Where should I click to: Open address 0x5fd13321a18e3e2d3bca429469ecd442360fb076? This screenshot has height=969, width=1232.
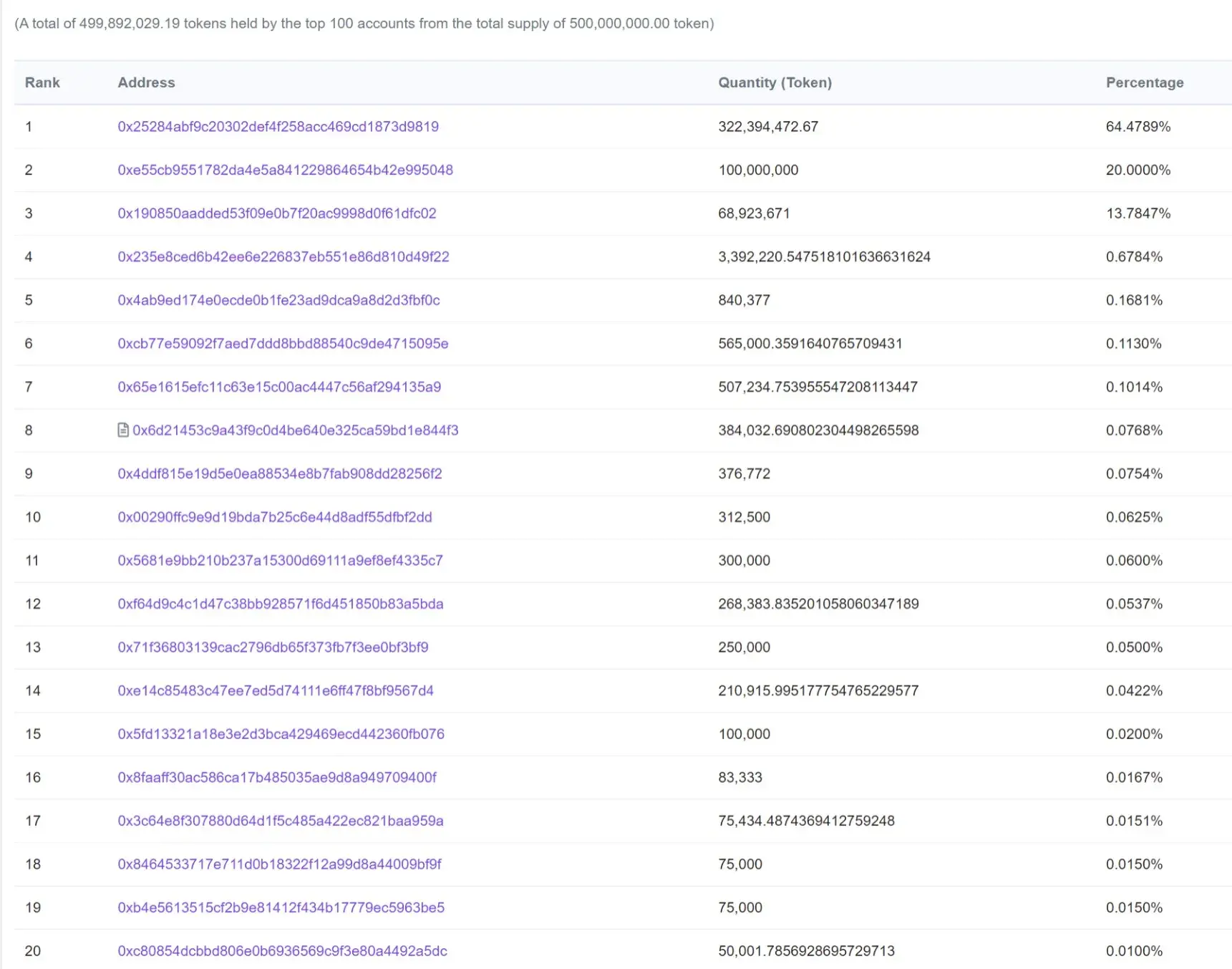pos(281,733)
